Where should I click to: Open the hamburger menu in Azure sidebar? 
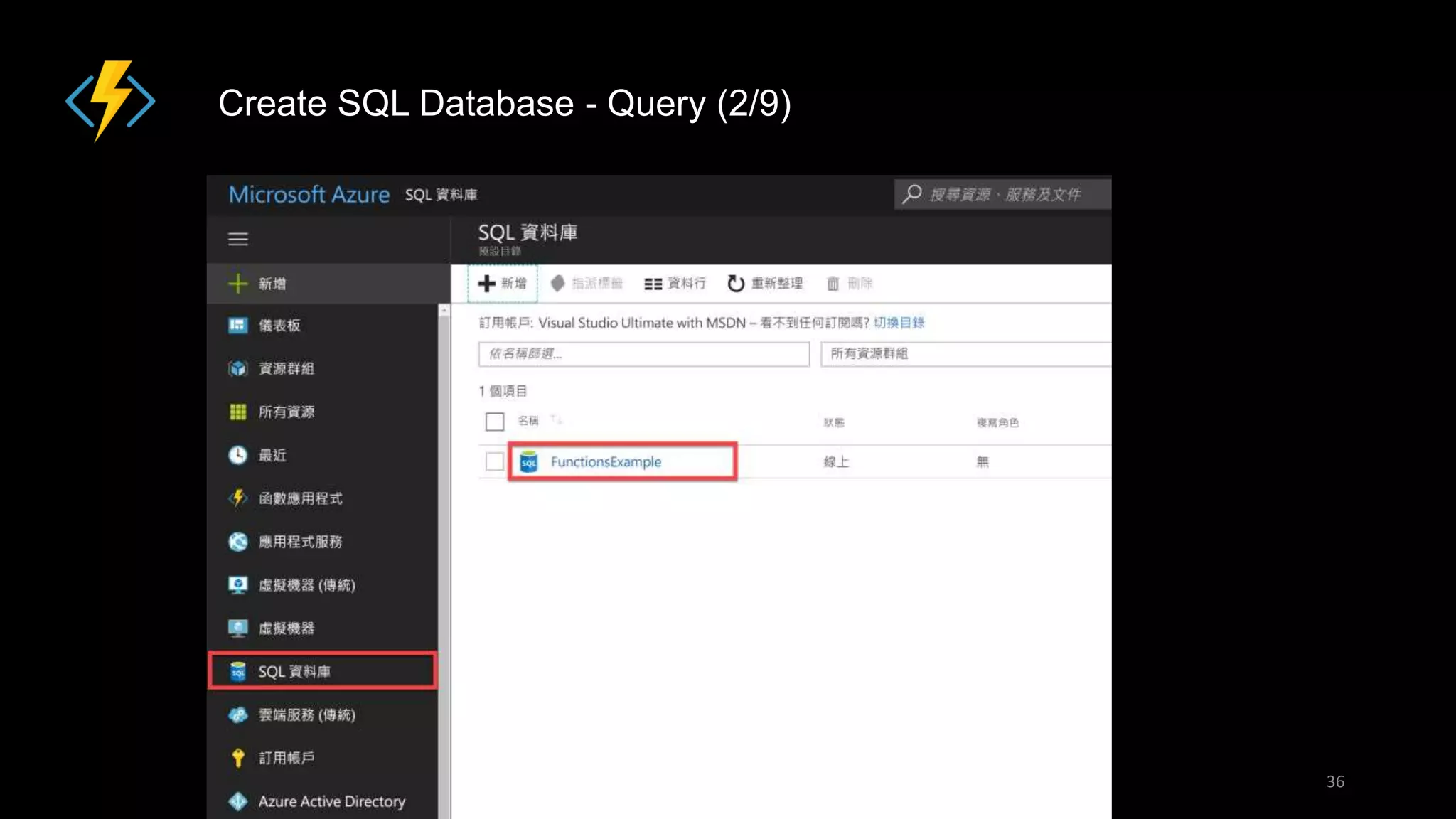237,240
